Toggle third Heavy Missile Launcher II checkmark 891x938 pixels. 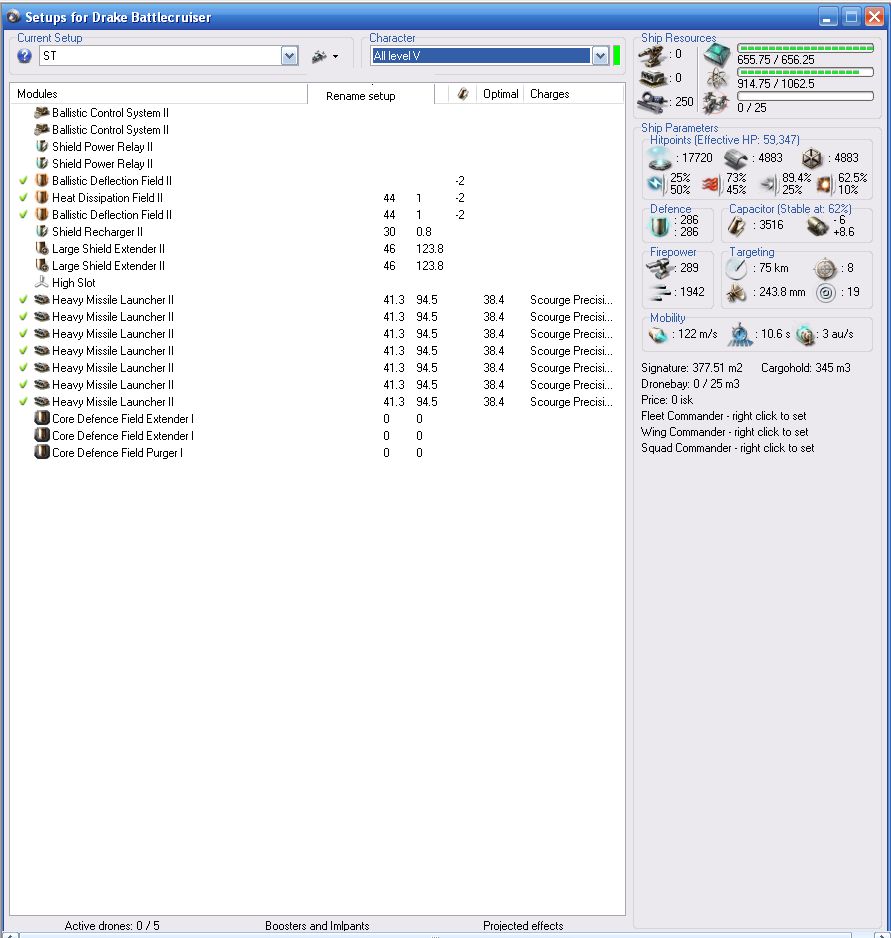[23, 334]
